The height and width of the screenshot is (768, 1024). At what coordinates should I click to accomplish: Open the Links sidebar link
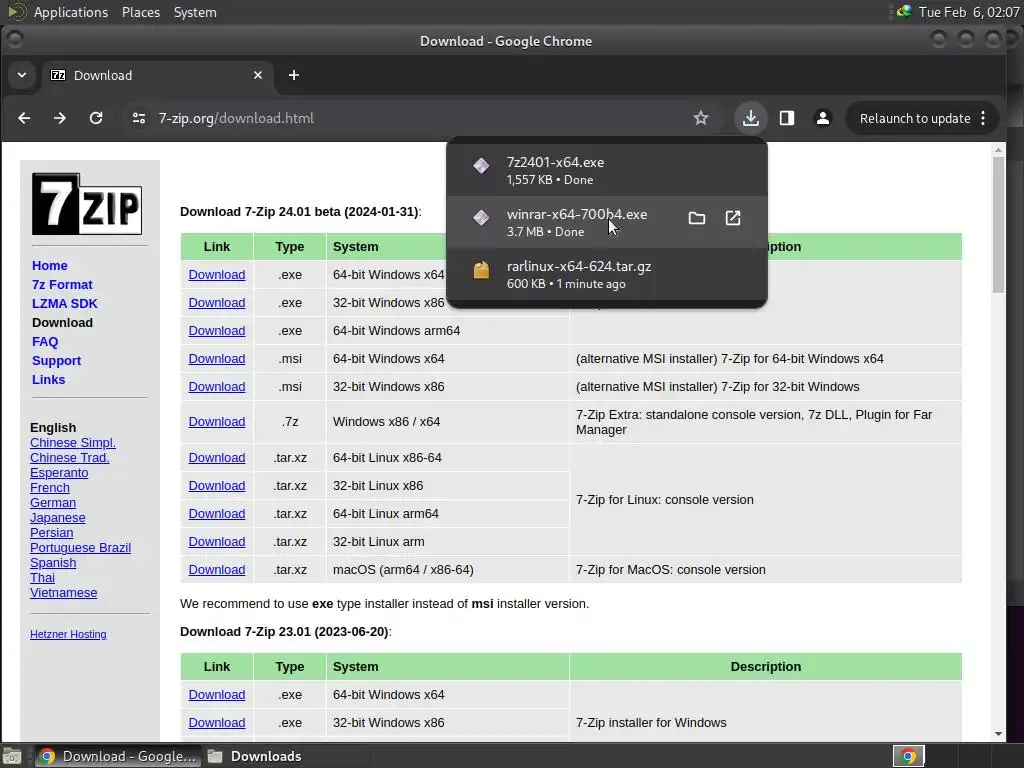point(48,379)
